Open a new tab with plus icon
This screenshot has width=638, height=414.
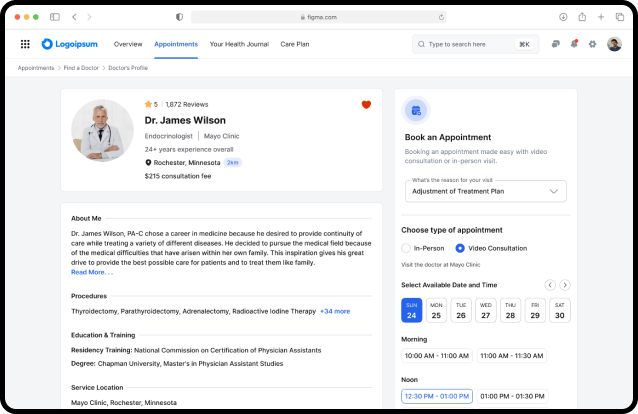click(601, 17)
